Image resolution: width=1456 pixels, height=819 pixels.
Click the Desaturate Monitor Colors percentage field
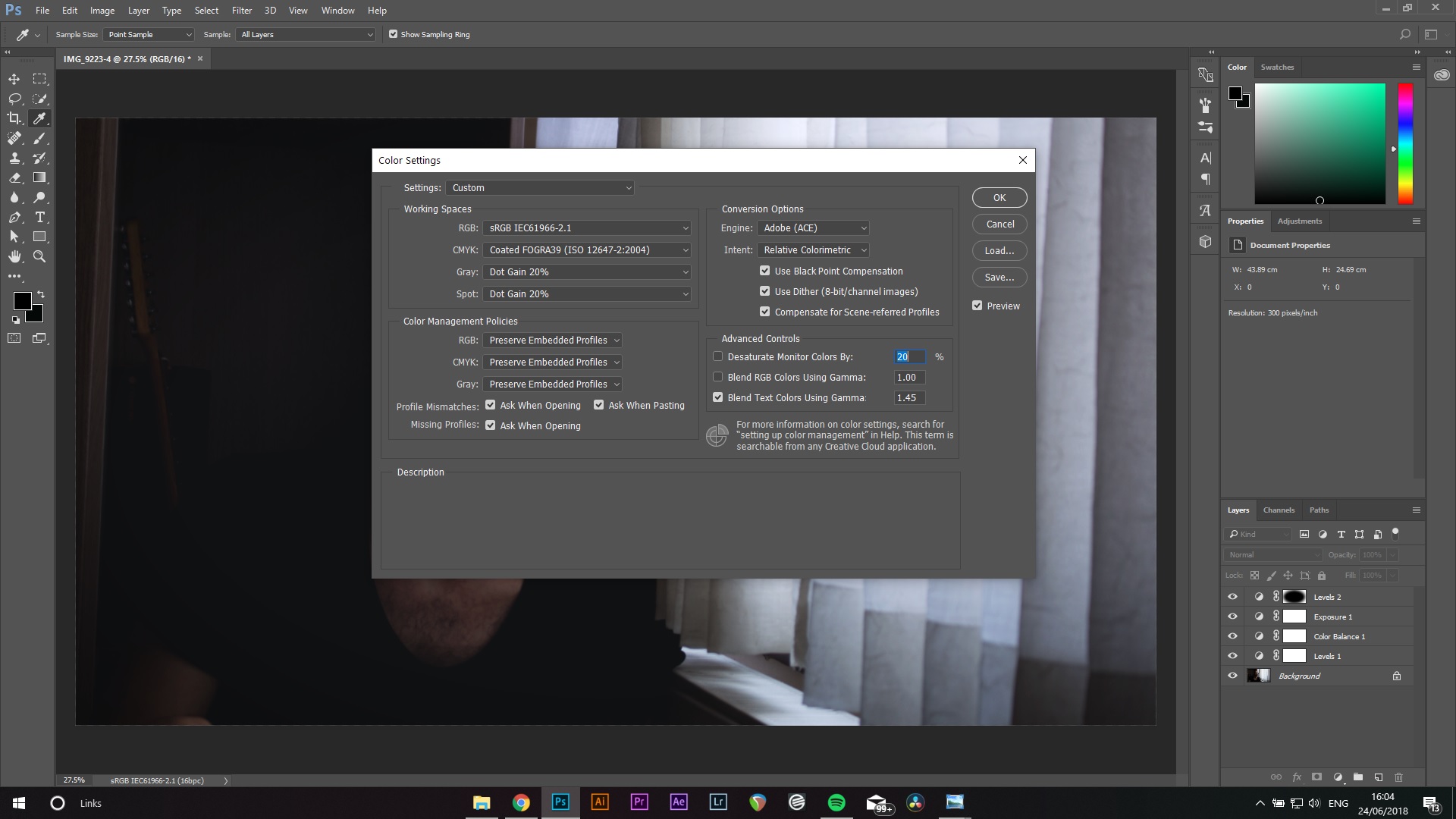pos(908,356)
